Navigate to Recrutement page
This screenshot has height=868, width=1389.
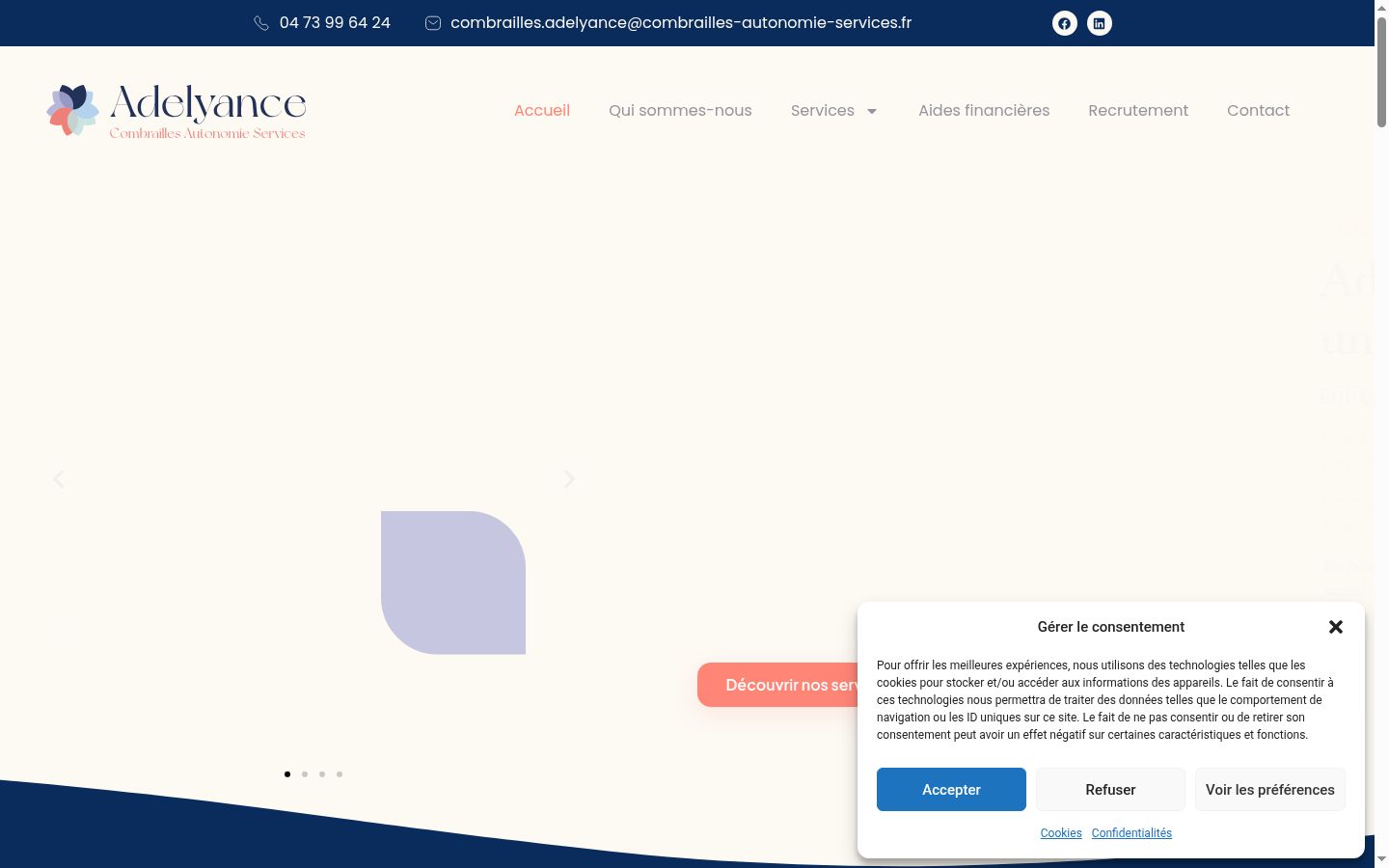click(x=1138, y=111)
